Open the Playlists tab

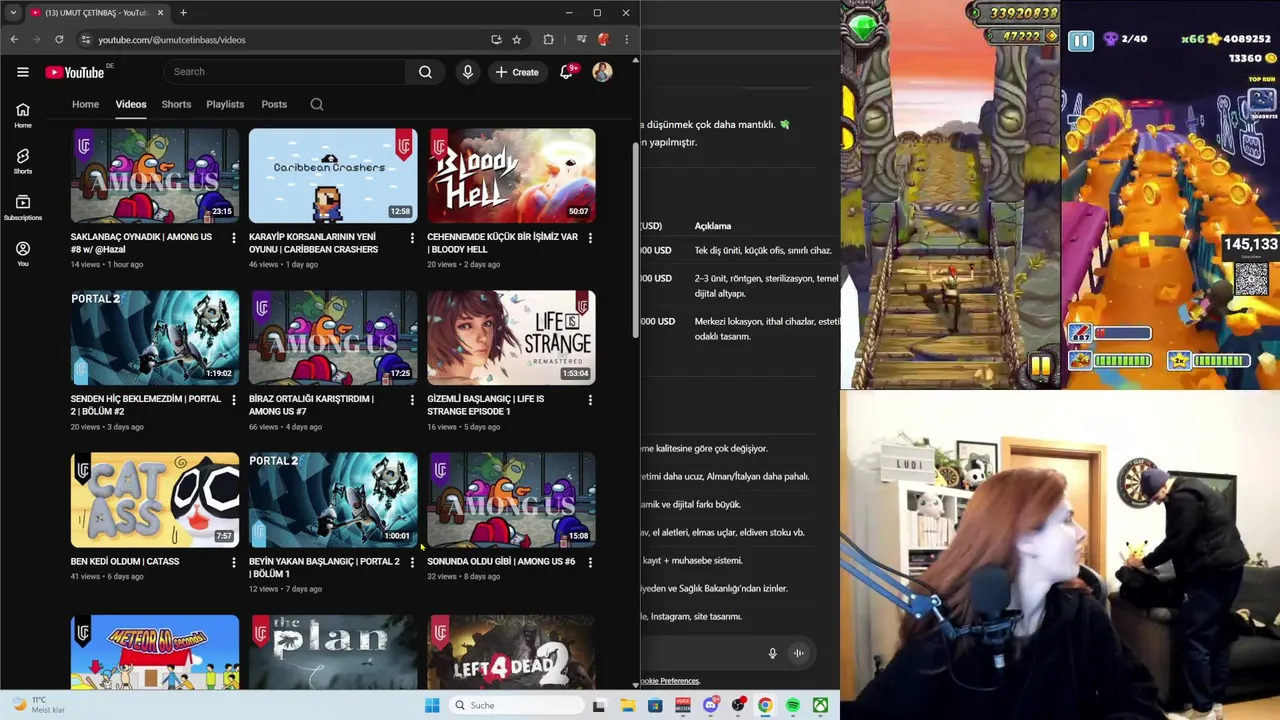coord(225,104)
